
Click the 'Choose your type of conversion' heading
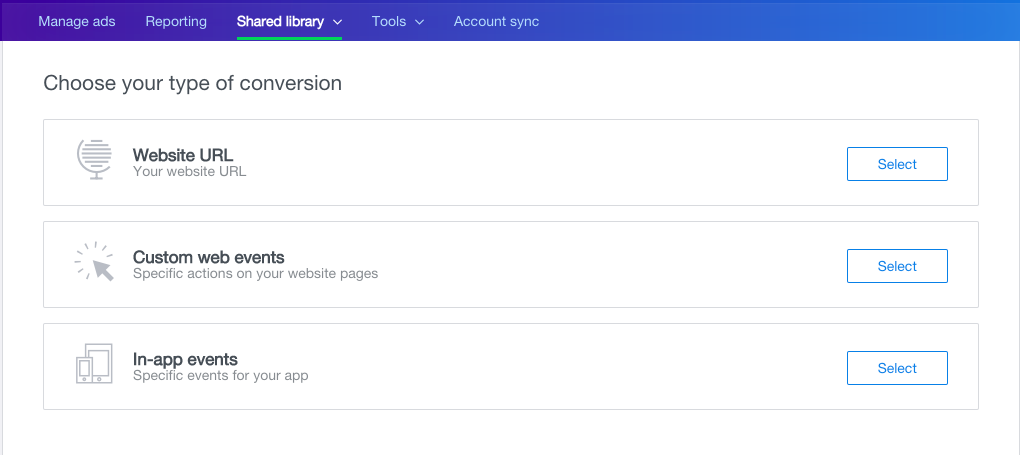click(193, 83)
